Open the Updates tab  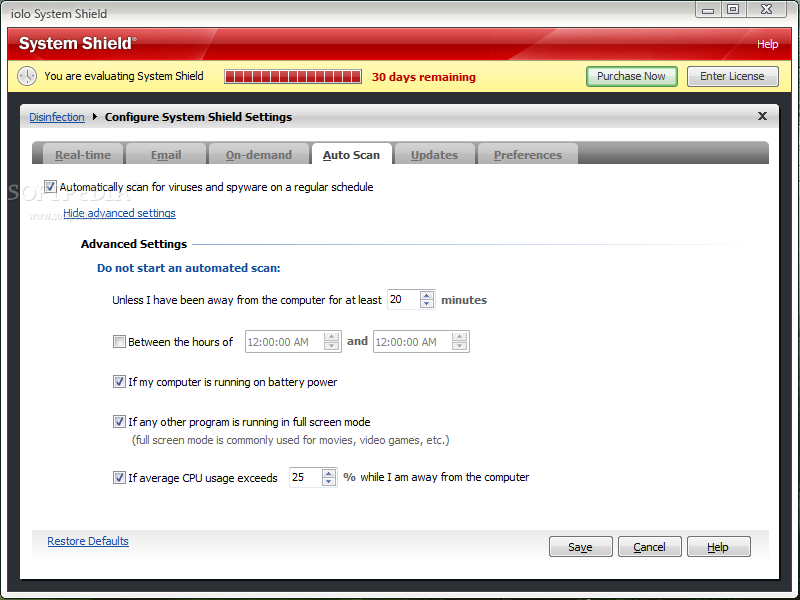(x=434, y=155)
